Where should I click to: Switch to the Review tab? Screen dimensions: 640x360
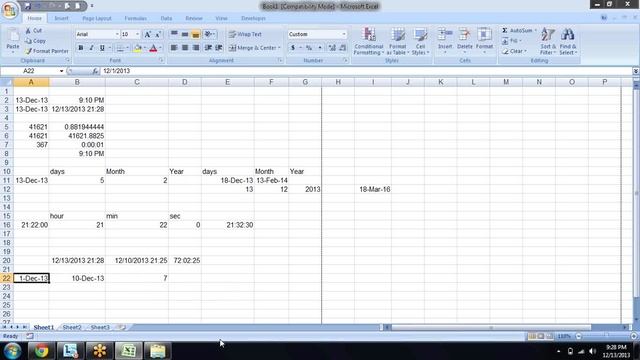click(194, 18)
